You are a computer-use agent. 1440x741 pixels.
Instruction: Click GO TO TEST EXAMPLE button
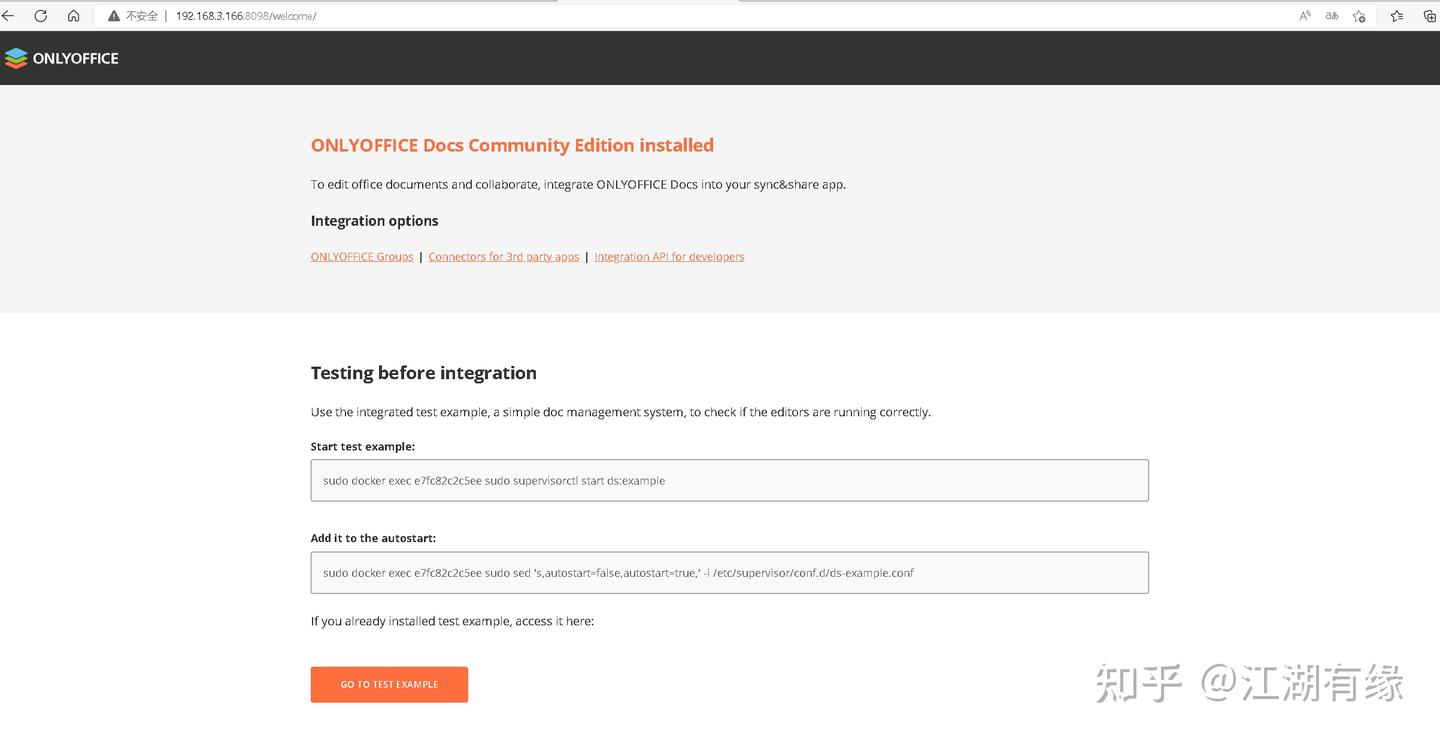pos(389,684)
